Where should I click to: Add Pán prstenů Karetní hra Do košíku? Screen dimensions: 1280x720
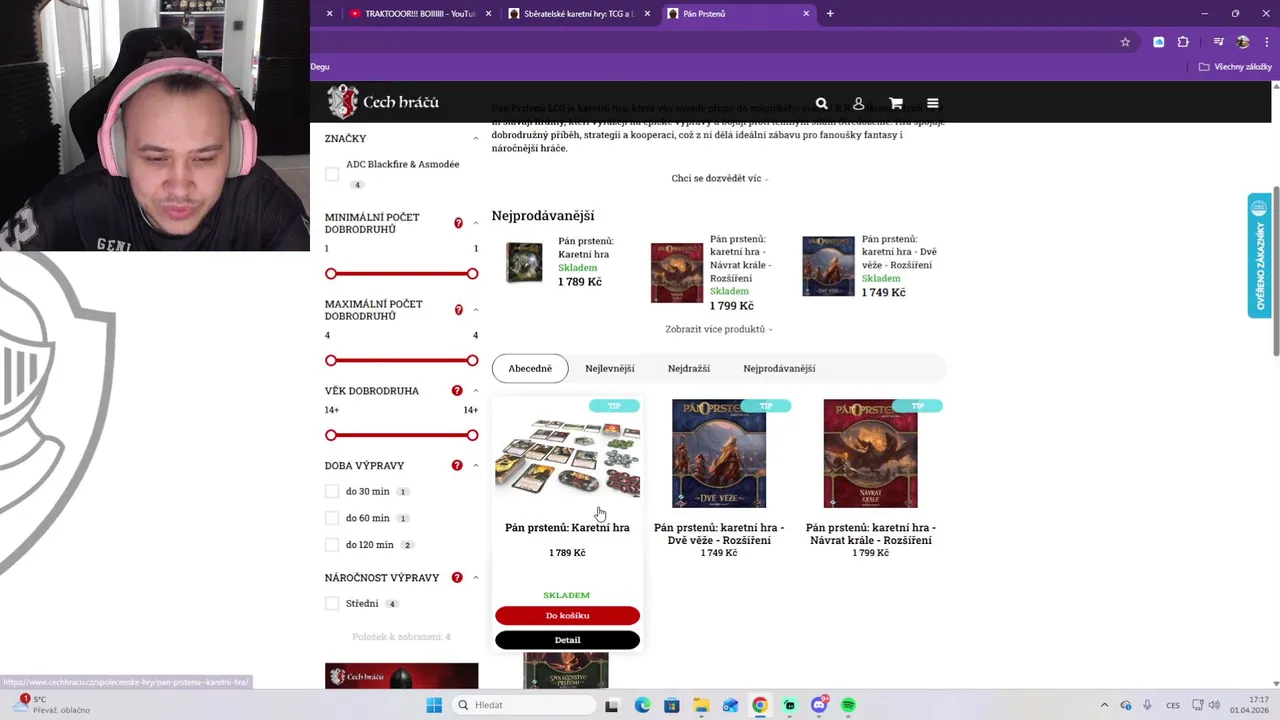567,616
